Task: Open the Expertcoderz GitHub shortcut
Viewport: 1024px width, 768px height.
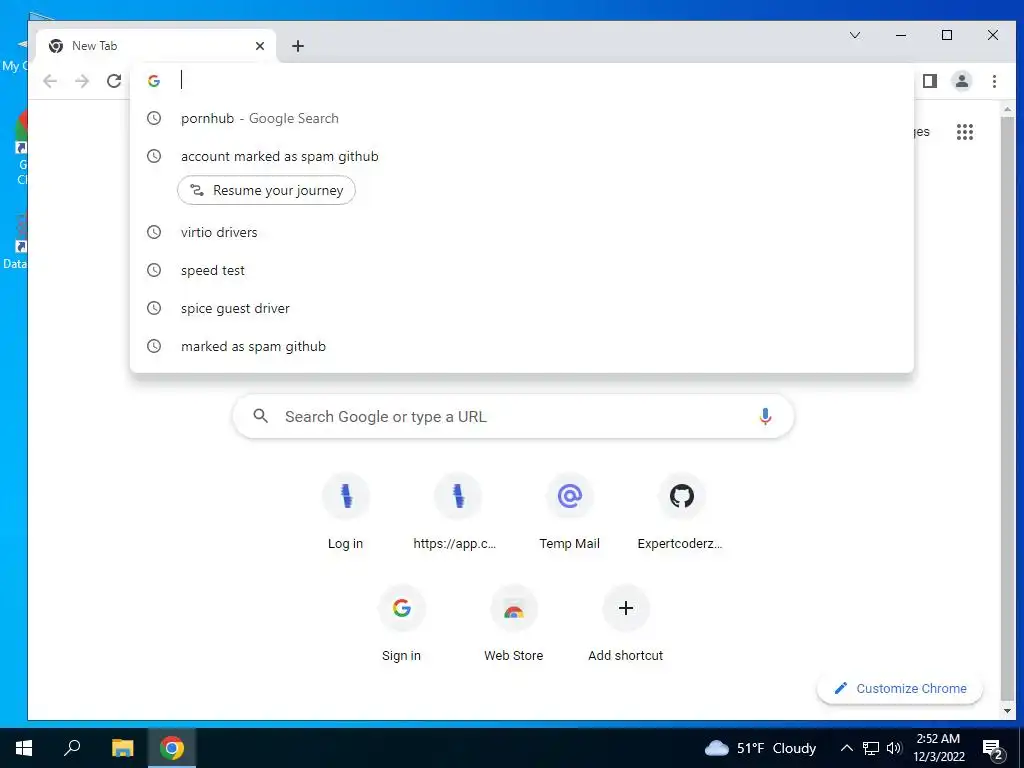Action: pyautogui.click(x=681, y=513)
